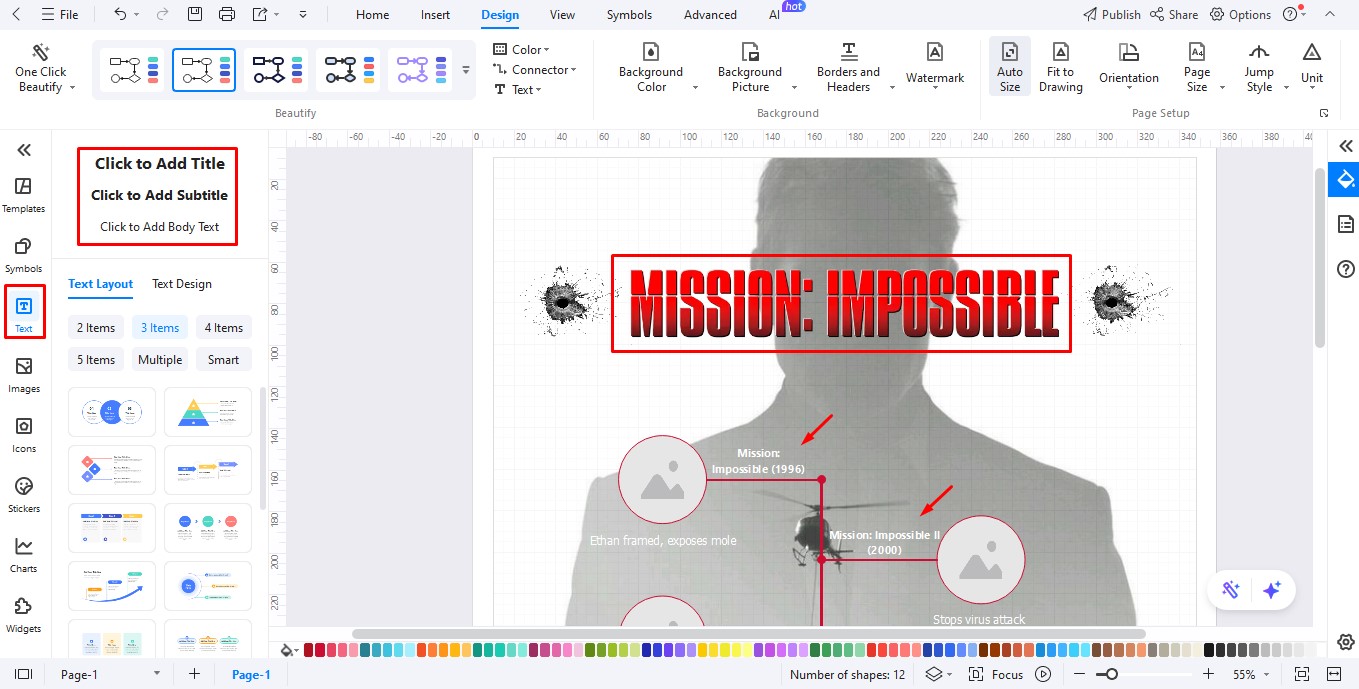Select the 4 Items layout filter
Image resolution: width=1359 pixels, height=689 pixels.
tap(224, 328)
